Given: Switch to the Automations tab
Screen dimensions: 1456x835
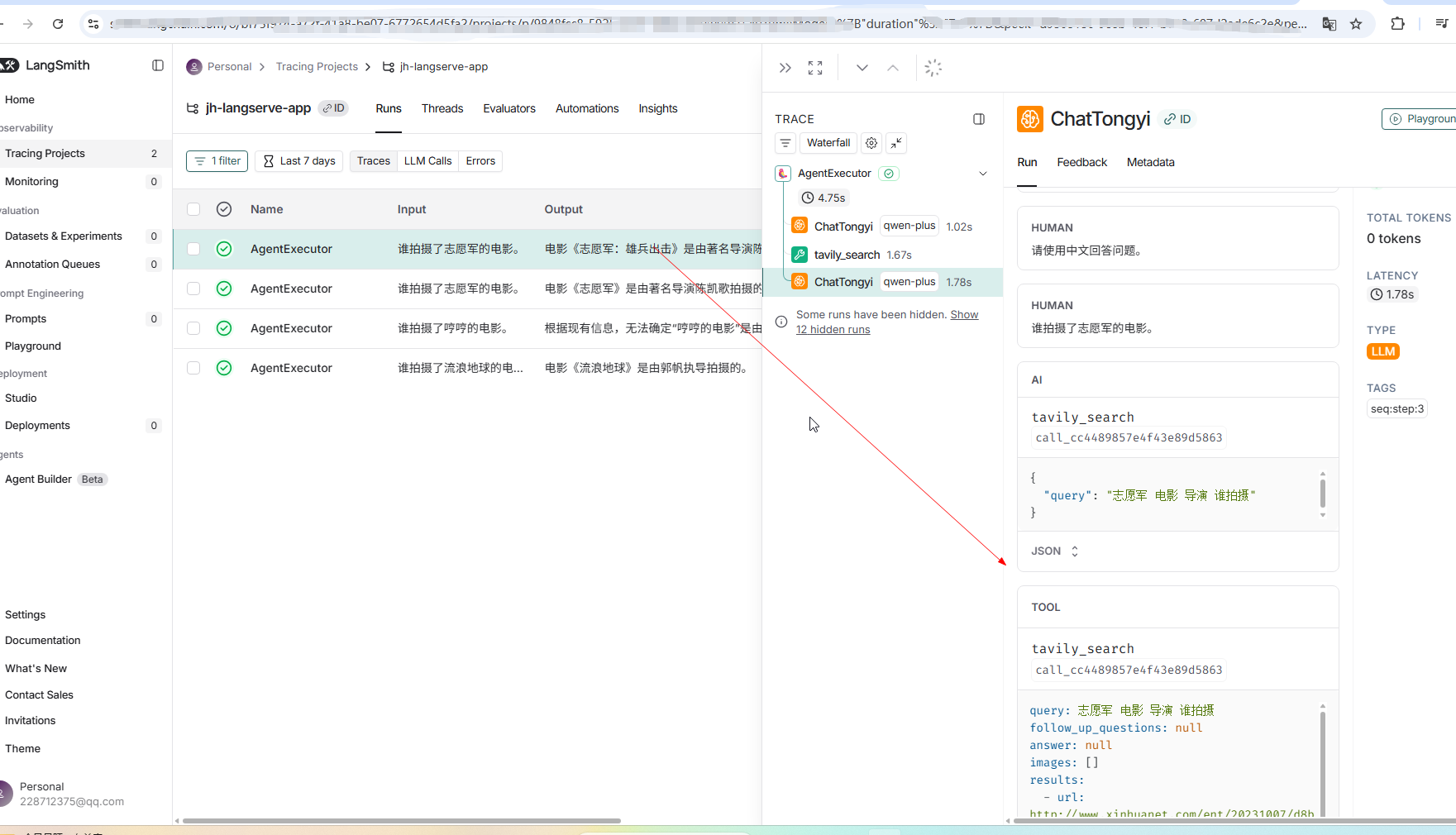Looking at the screenshot, I should coord(587,109).
